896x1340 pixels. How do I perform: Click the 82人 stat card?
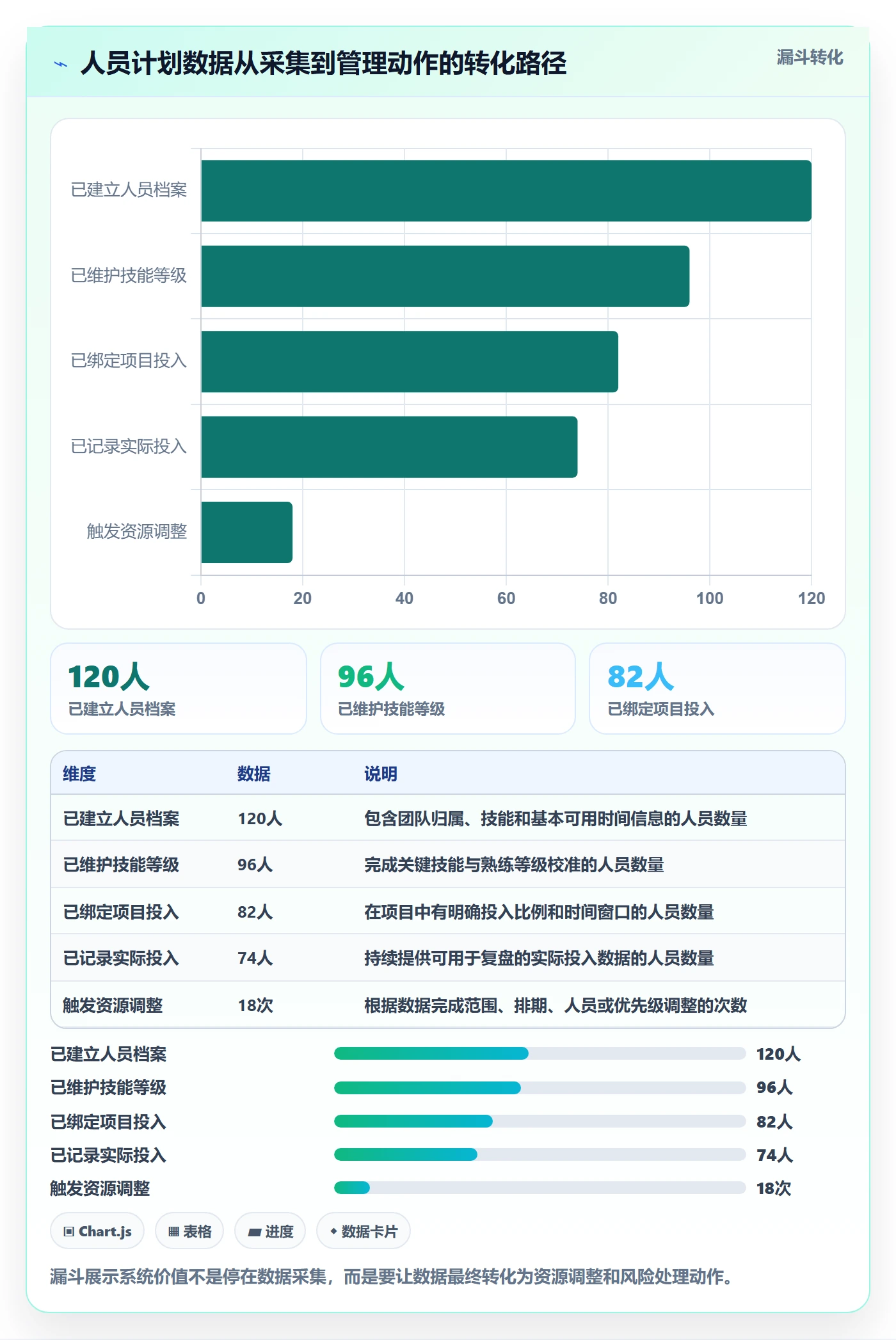(x=717, y=689)
